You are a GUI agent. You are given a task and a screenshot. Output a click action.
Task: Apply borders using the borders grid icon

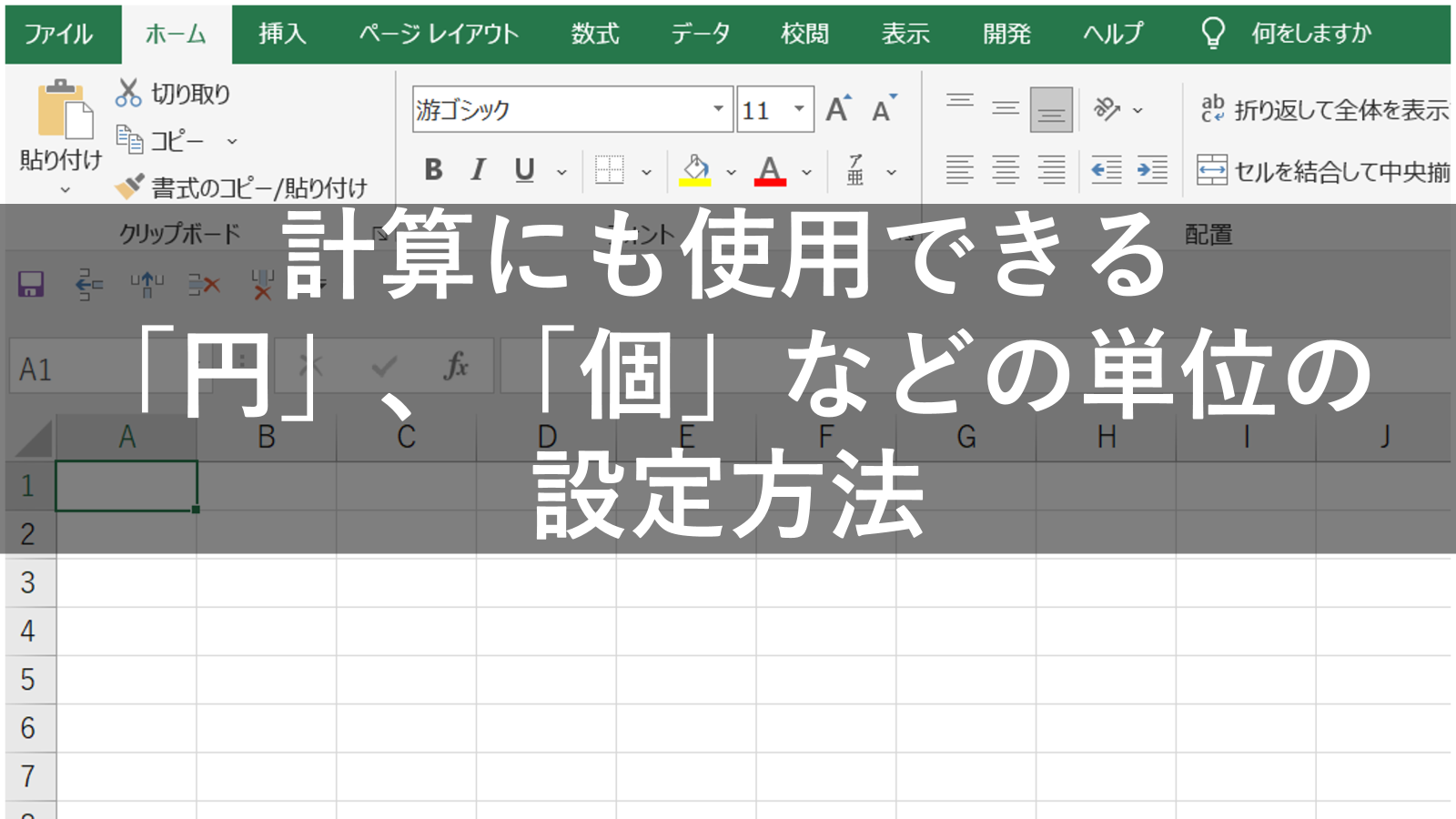tap(609, 170)
